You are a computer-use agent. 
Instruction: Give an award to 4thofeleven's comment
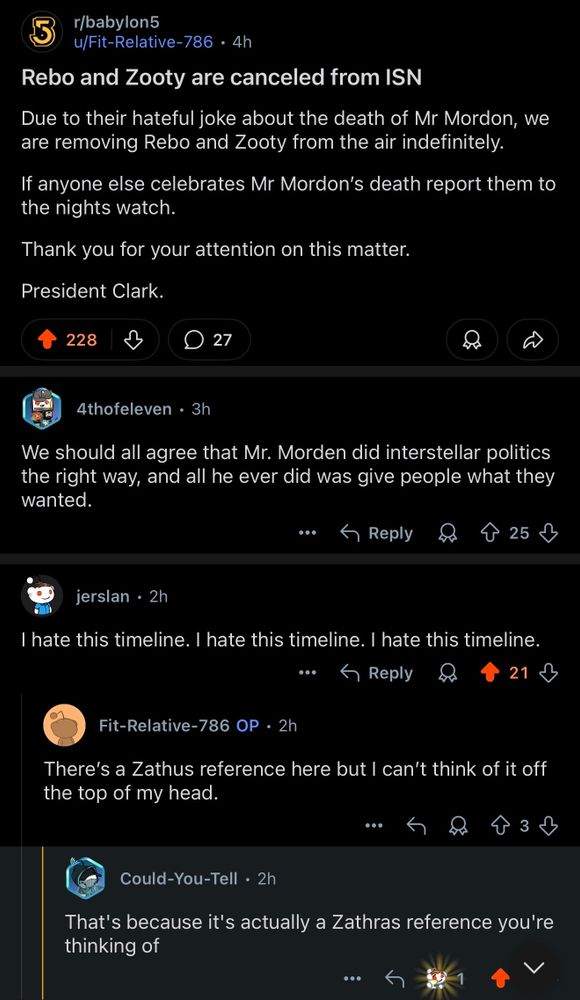coord(447,533)
